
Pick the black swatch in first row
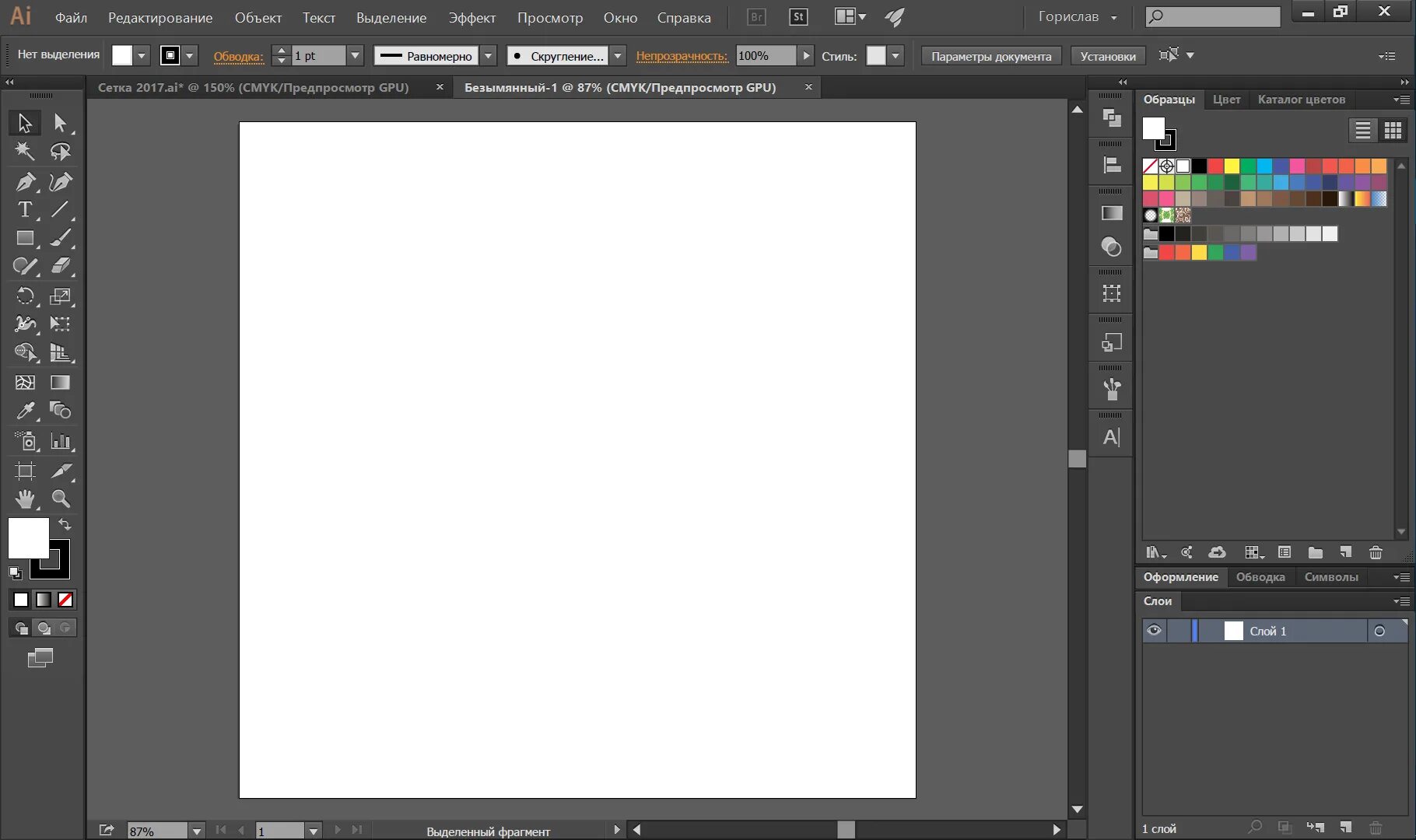1199,166
